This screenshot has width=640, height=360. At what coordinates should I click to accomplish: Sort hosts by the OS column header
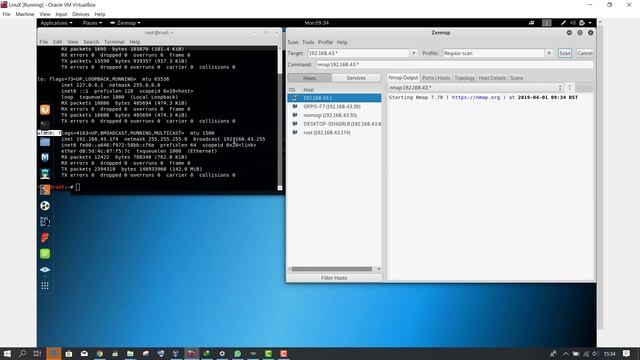[292, 90]
